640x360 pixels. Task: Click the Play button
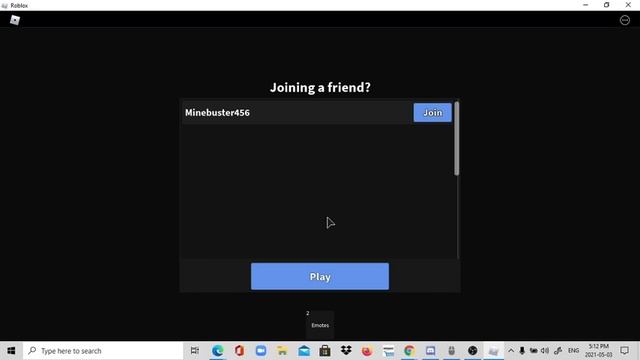(x=320, y=277)
